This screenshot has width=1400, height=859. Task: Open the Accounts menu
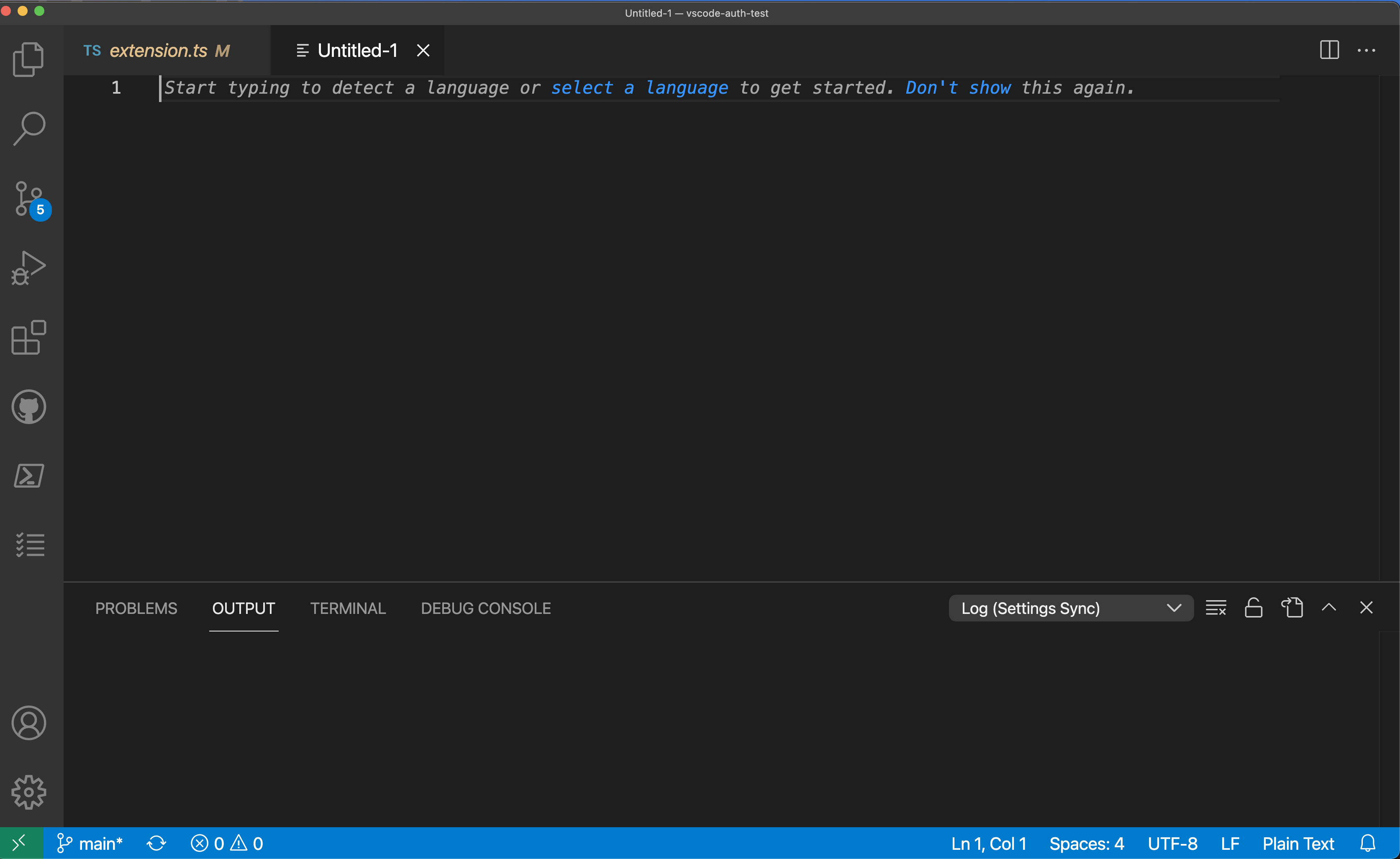[28, 723]
